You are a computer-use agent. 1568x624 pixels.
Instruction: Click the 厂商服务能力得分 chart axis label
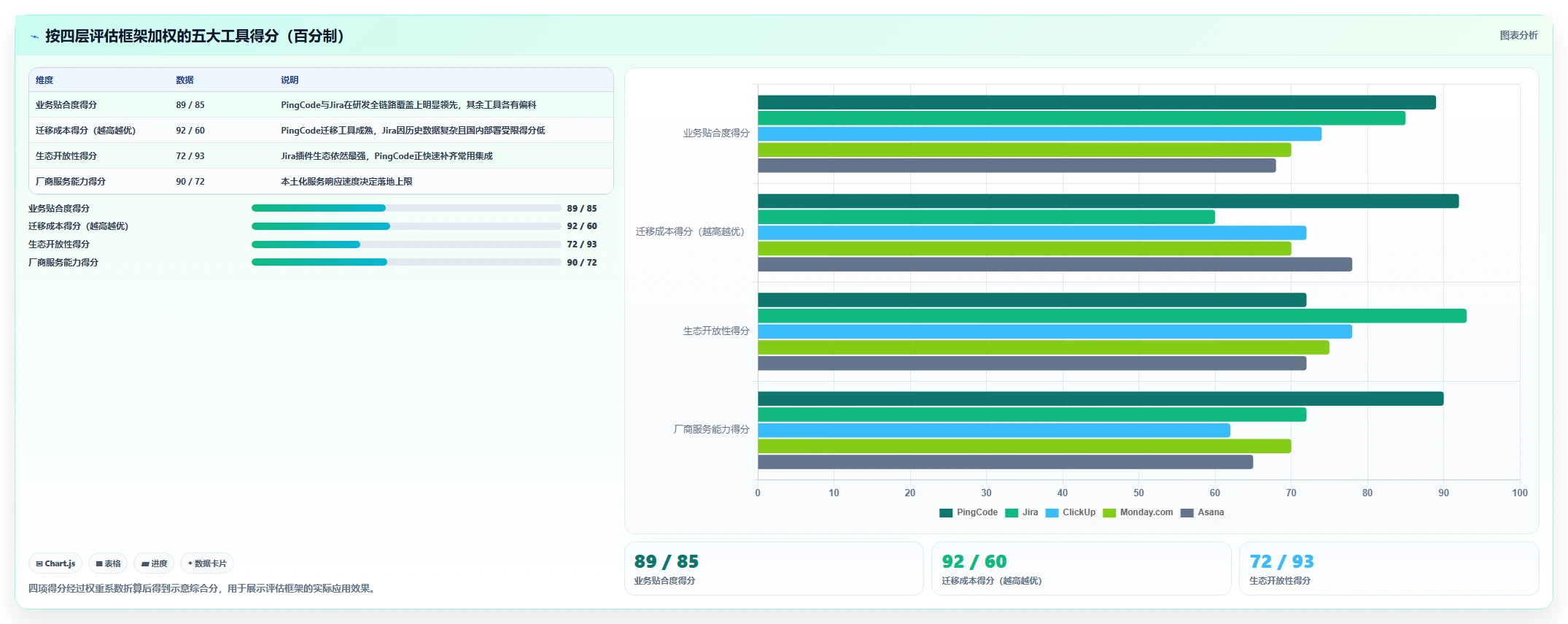pyautogui.click(x=711, y=430)
